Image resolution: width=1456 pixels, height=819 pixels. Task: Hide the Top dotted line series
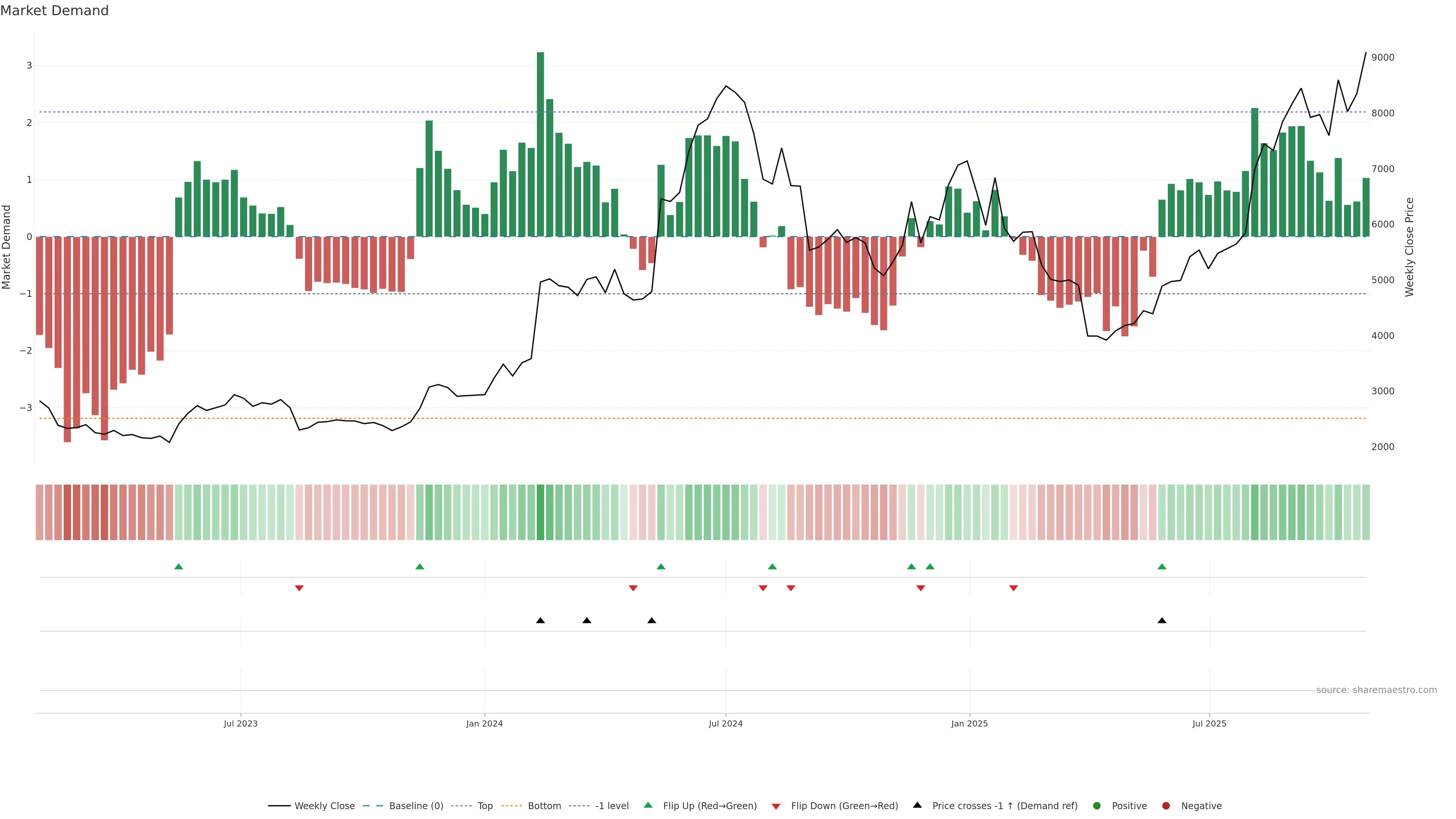[x=485, y=806]
